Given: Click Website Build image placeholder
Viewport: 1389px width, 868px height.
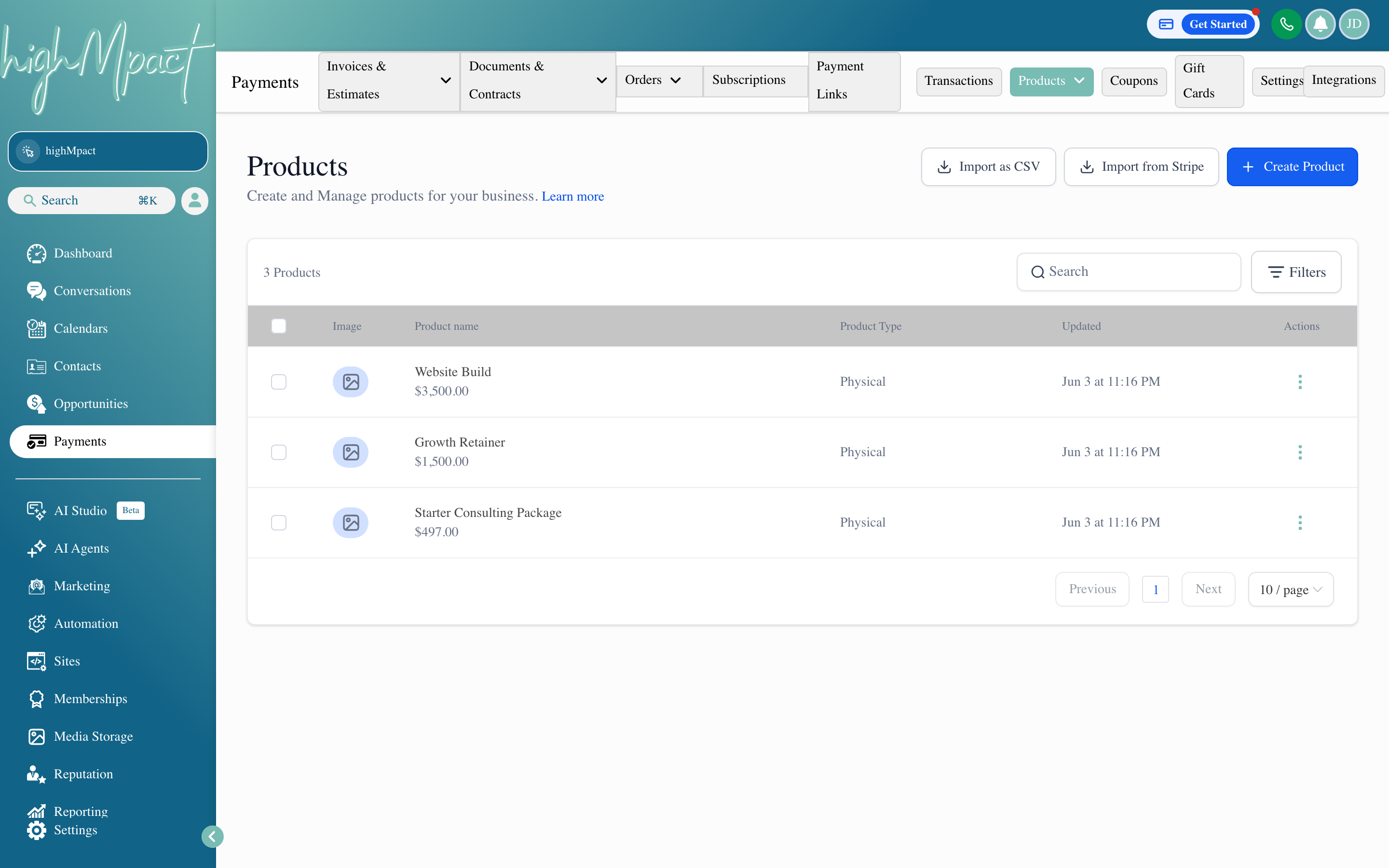Looking at the screenshot, I should click(x=350, y=382).
